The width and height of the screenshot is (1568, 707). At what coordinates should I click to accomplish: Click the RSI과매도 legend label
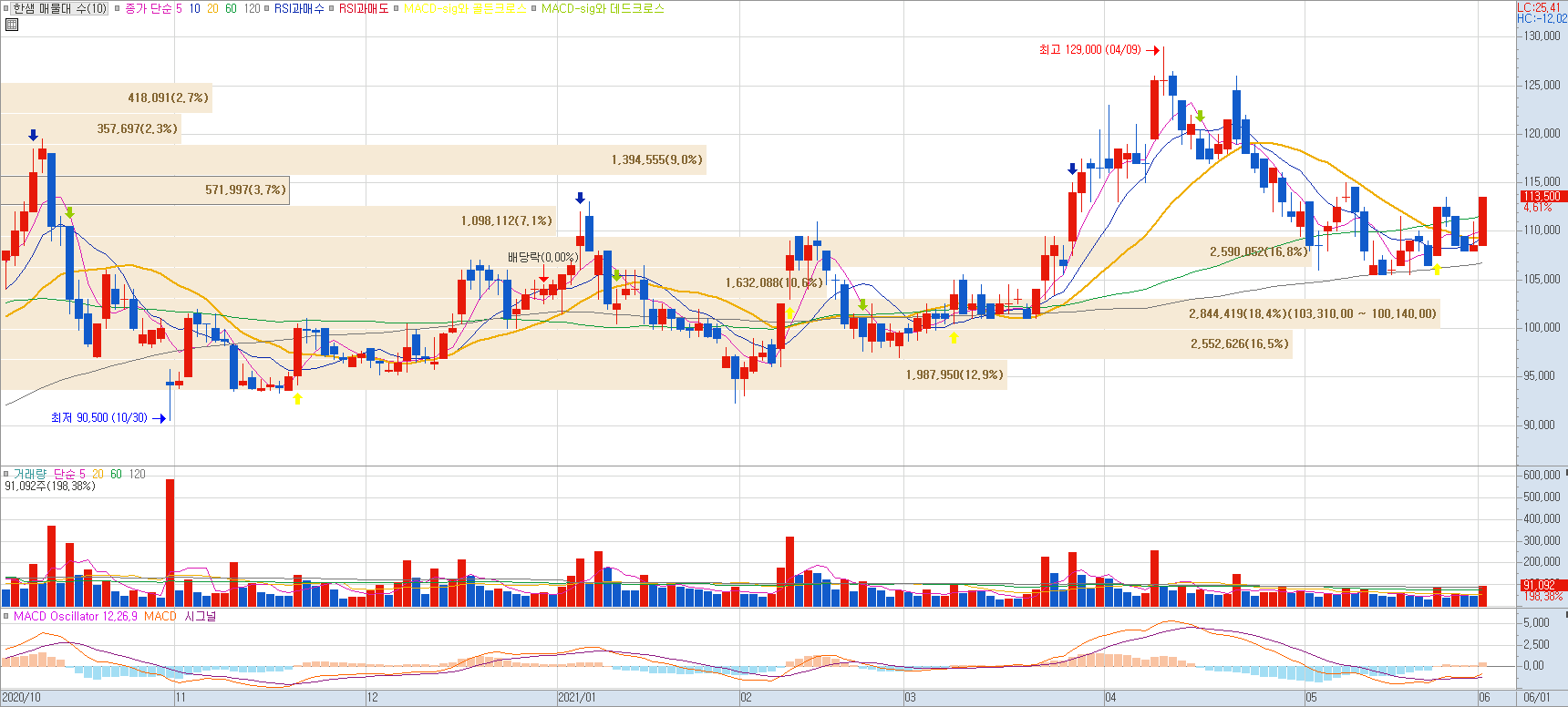[364, 8]
